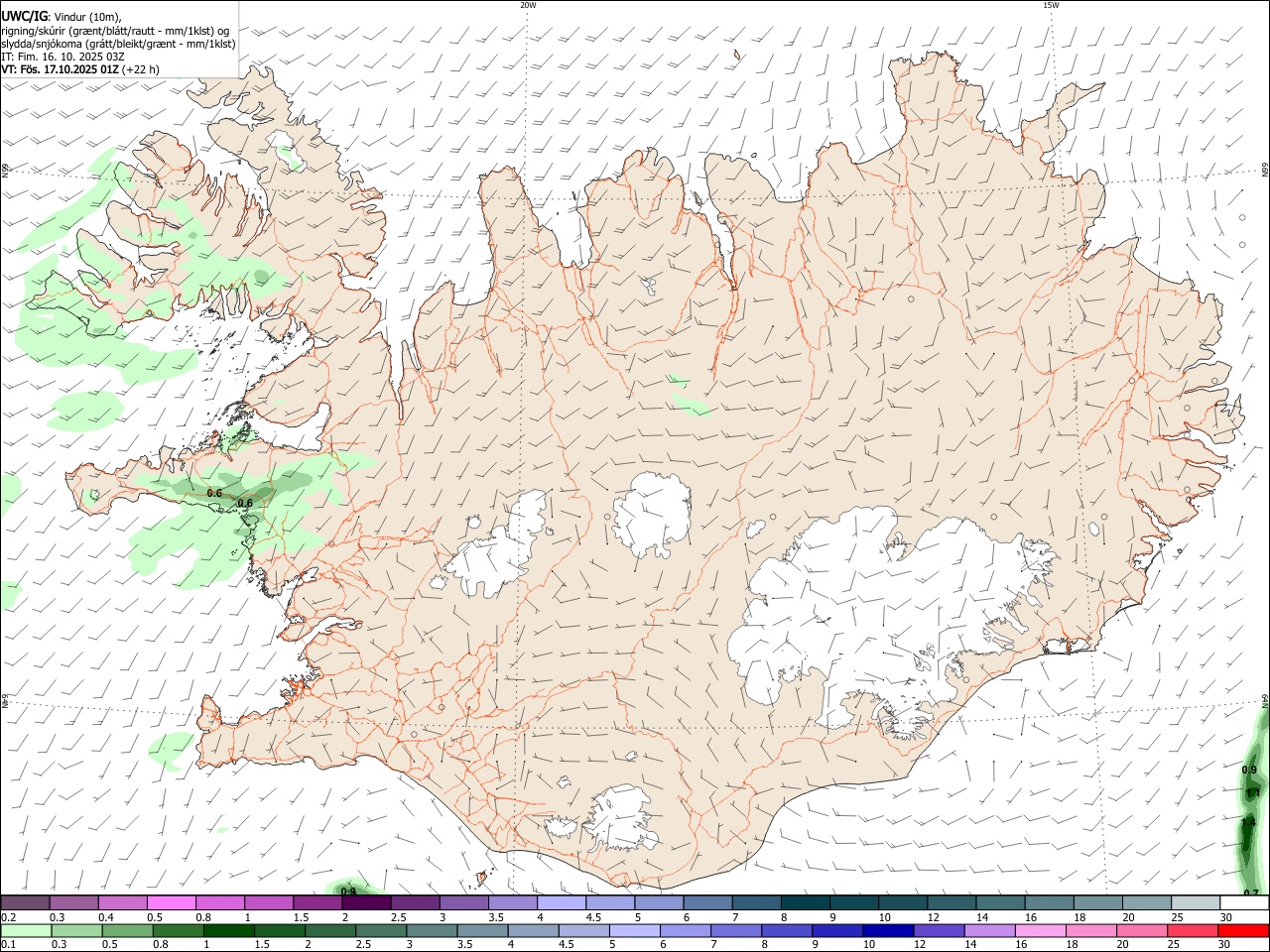Choose the lavender 14 mm rain swatch
The image size is (1270, 952).
coord(988,931)
